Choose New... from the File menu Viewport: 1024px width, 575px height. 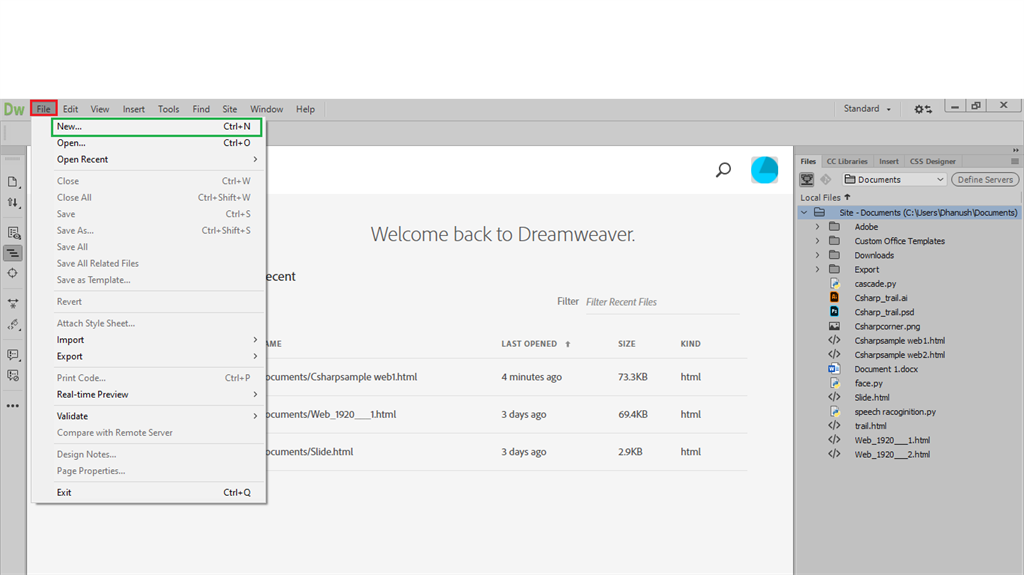pos(157,127)
